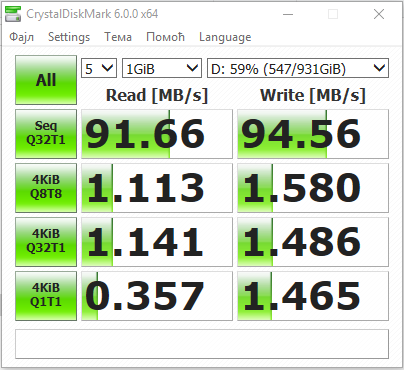Click the 4KiB Q1T1 write value 1.465
The height and width of the screenshot is (370, 404).
click(313, 296)
